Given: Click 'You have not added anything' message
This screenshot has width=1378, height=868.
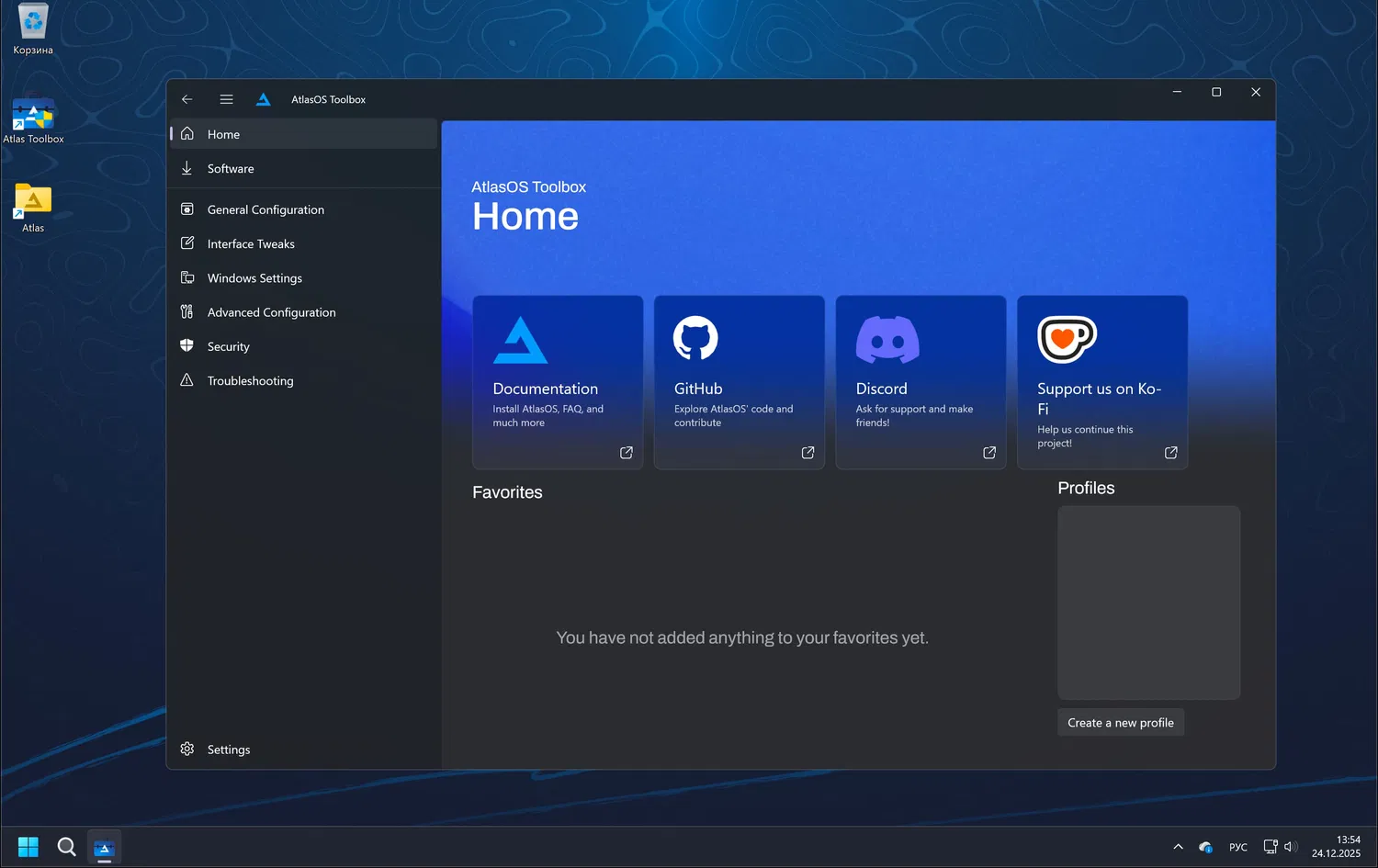Looking at the screenshot, I should click(742, 637).
